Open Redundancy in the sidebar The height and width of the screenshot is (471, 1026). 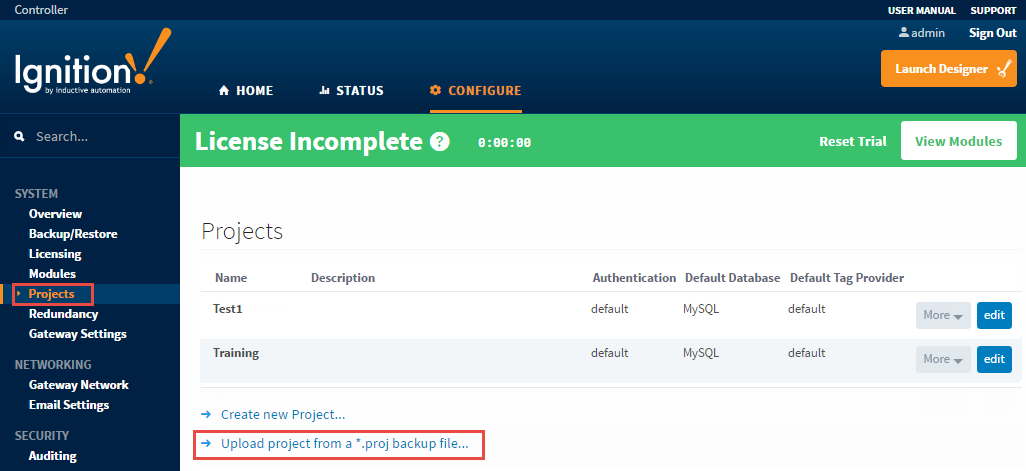coord(63,314)
